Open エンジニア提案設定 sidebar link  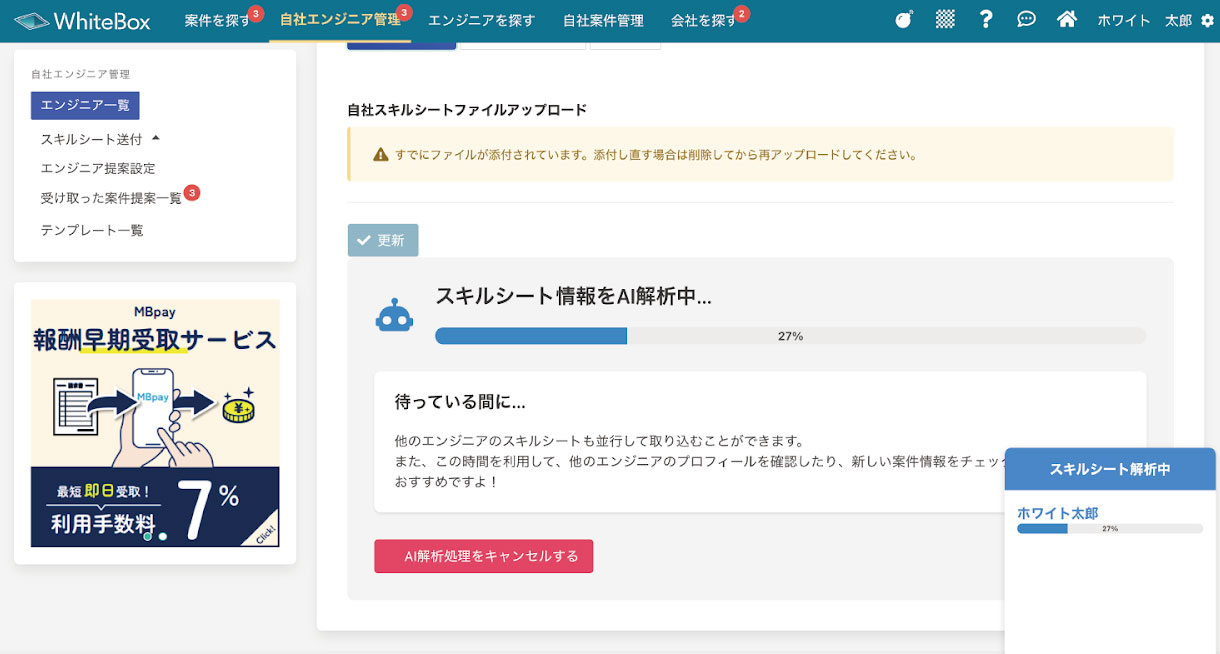tap(98, 168)
